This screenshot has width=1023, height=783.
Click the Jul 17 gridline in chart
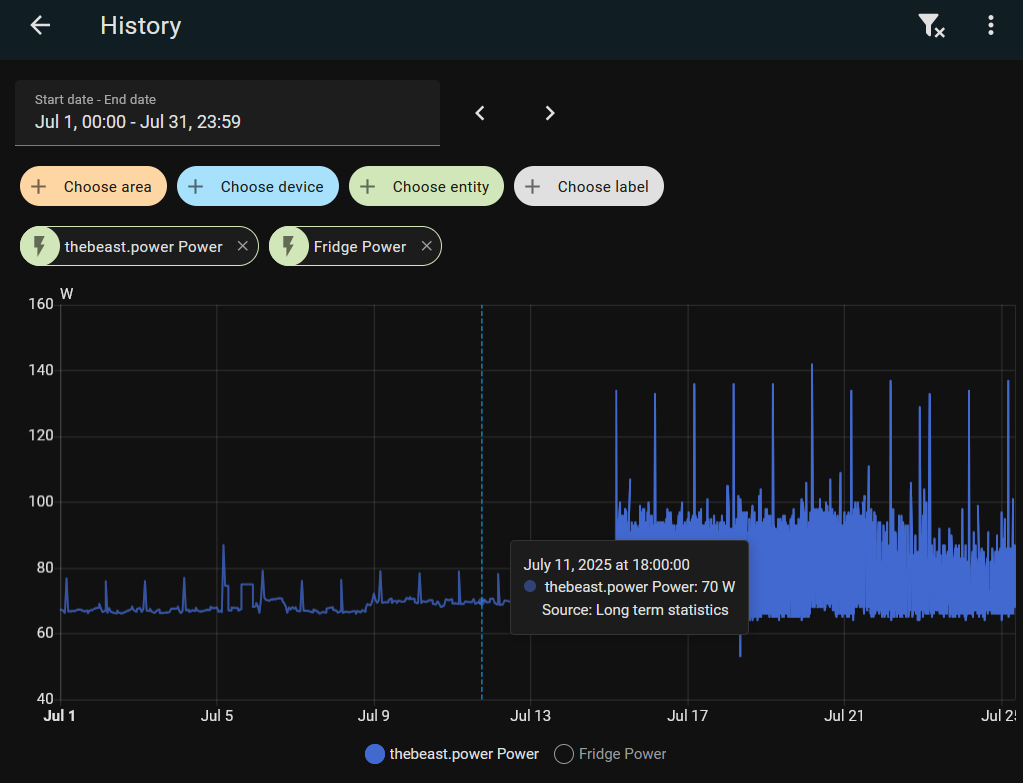pyautogui.click(x=688, y=502)
